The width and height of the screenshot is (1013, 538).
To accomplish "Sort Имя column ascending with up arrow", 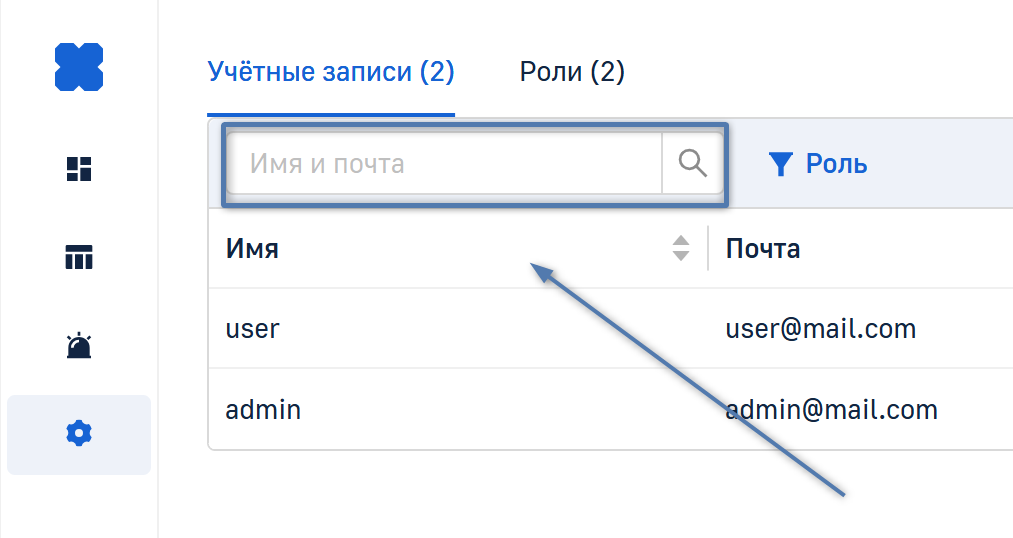I will pos(681,241).
